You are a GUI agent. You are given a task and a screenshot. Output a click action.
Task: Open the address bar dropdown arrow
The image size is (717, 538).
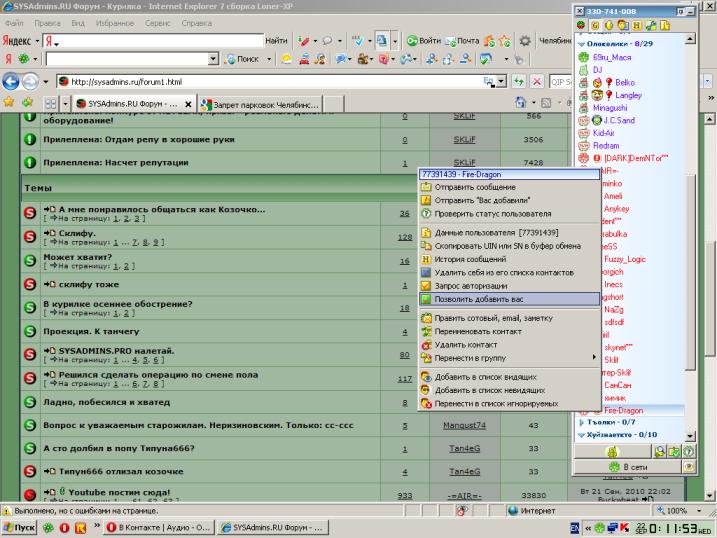click(502, 82)
